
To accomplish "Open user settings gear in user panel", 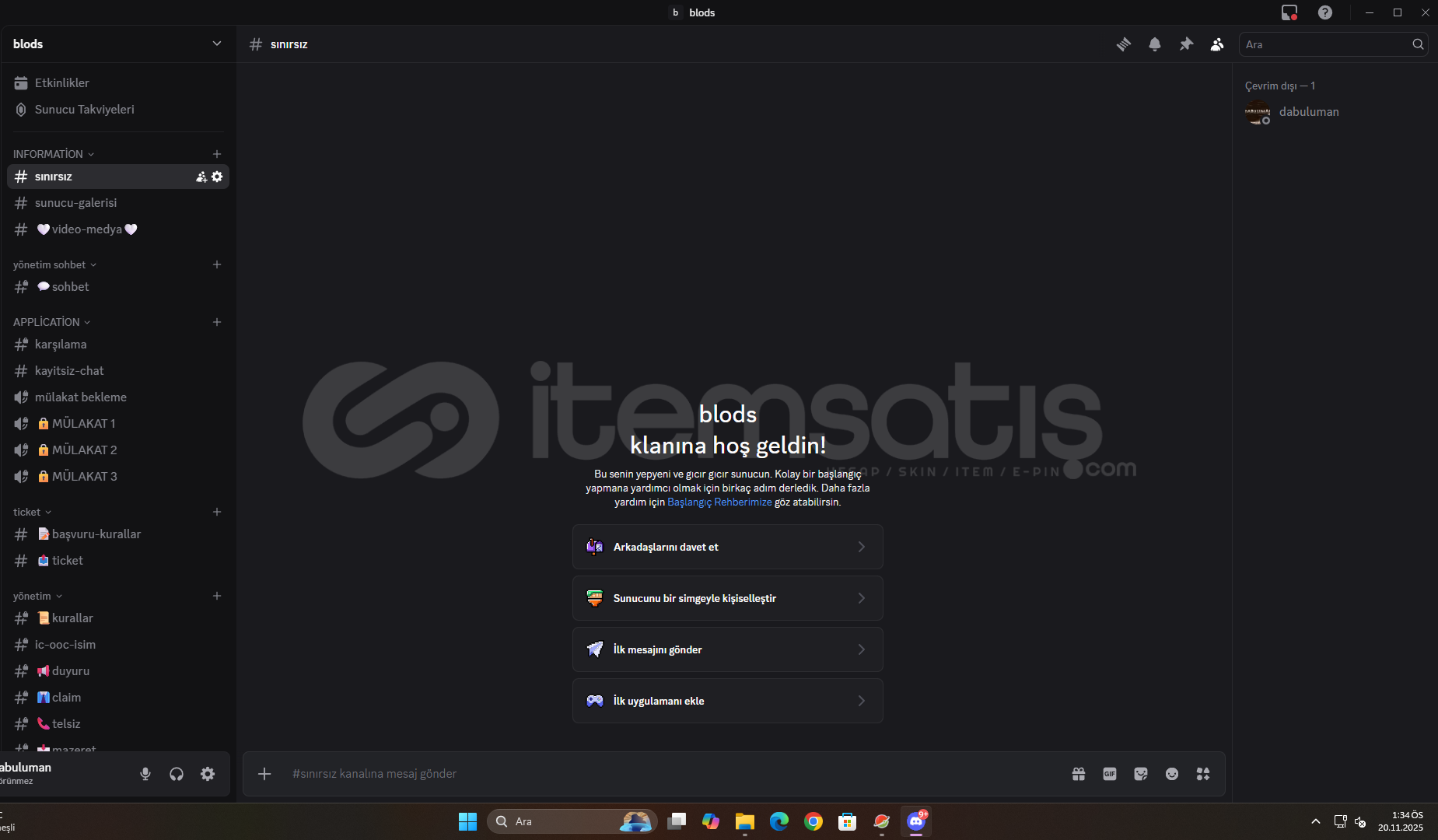I will pyautogui.click(x=208, y=774).
